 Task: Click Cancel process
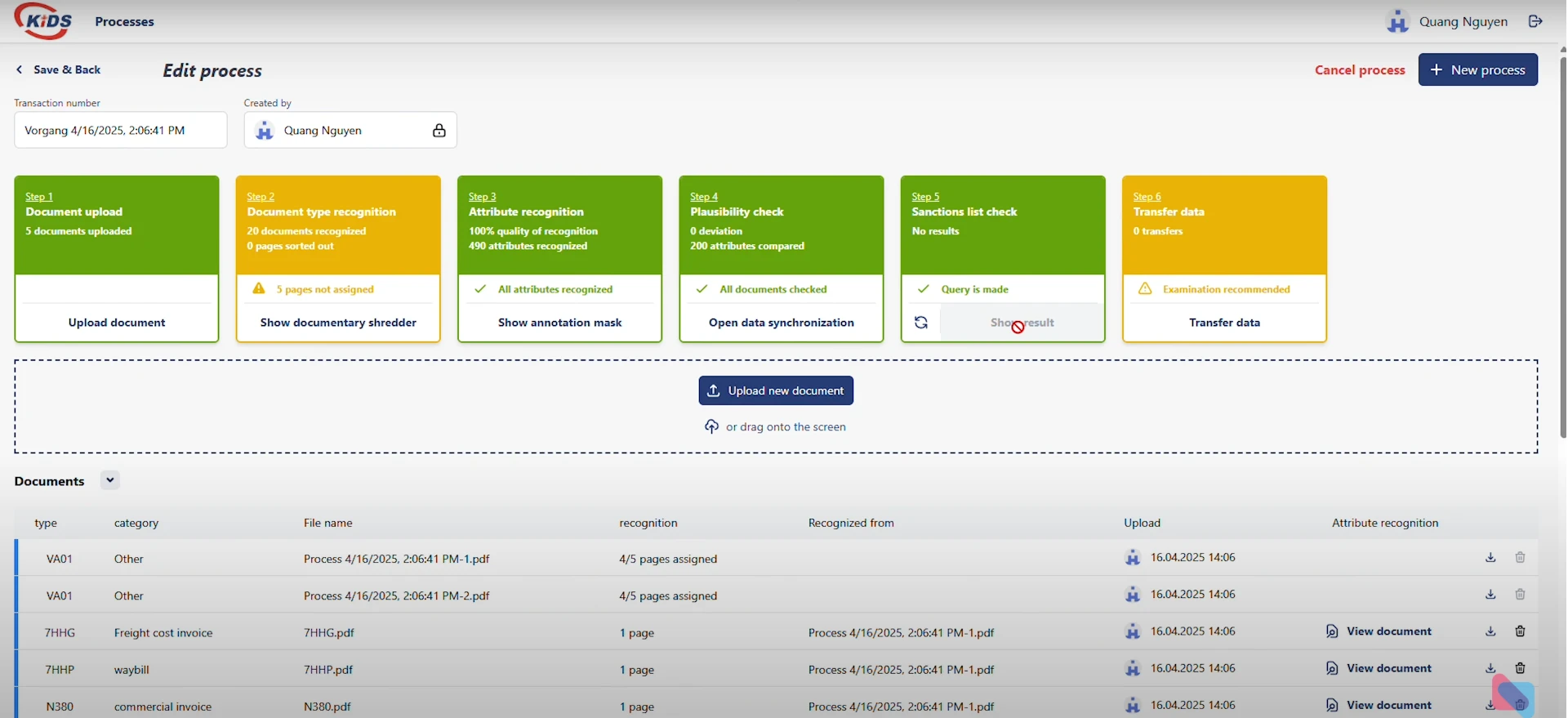(1359, 70)
